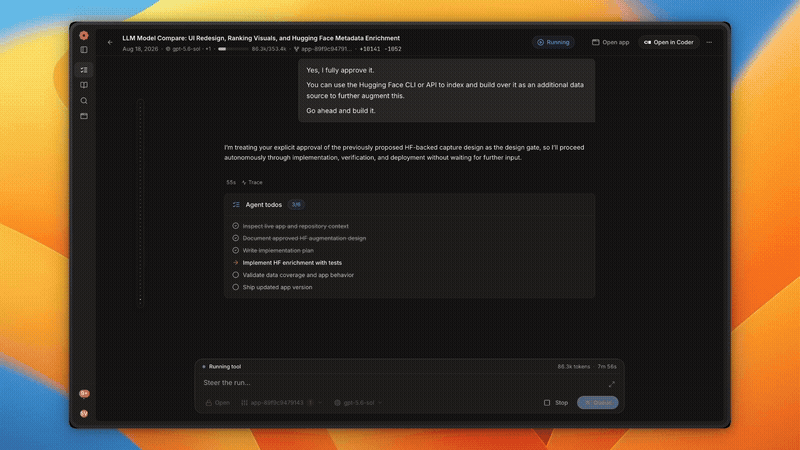
Task: Click the Agent todos header
Action: (264, 205)
